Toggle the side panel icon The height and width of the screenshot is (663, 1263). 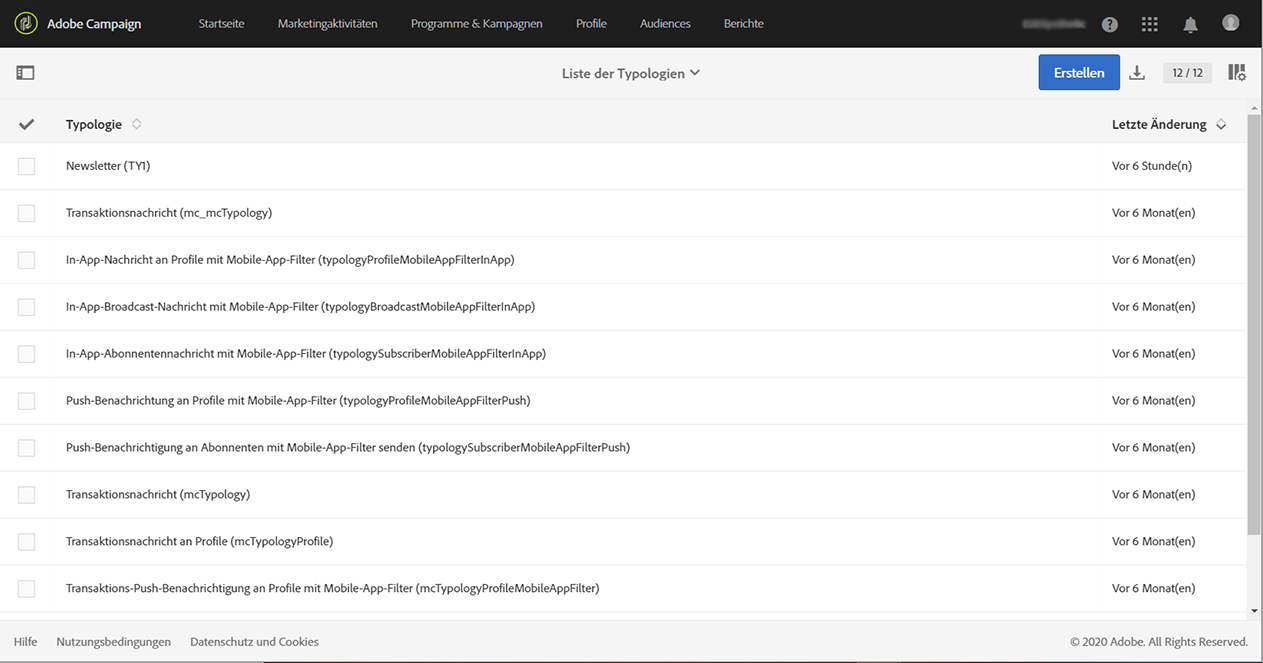tap(25, 73)
